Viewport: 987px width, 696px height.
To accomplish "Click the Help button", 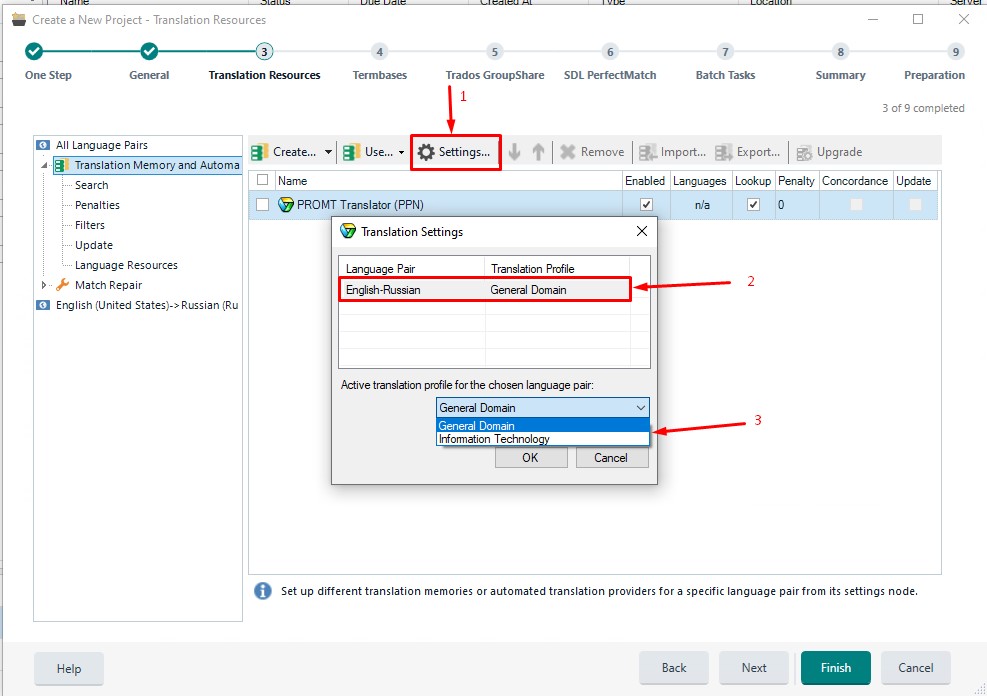I will (x=69, y=668).
